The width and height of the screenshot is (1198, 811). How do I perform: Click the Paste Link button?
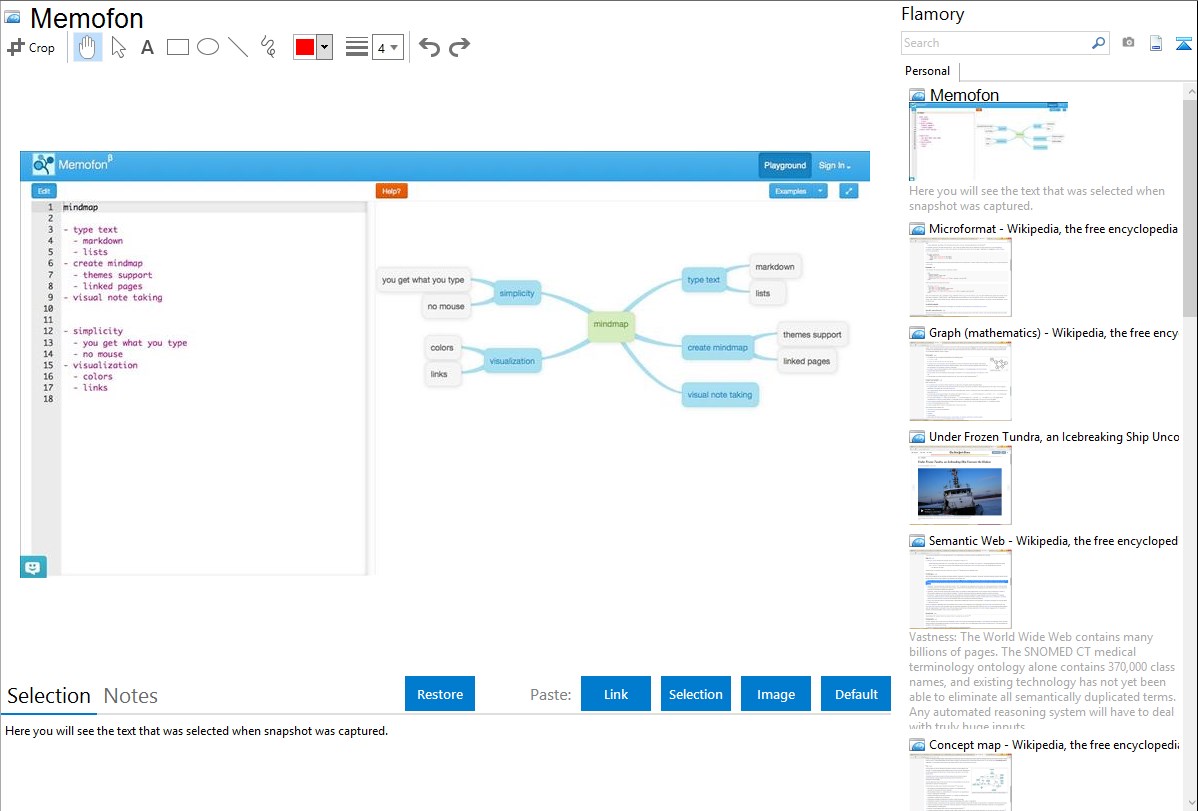(616, 694)
